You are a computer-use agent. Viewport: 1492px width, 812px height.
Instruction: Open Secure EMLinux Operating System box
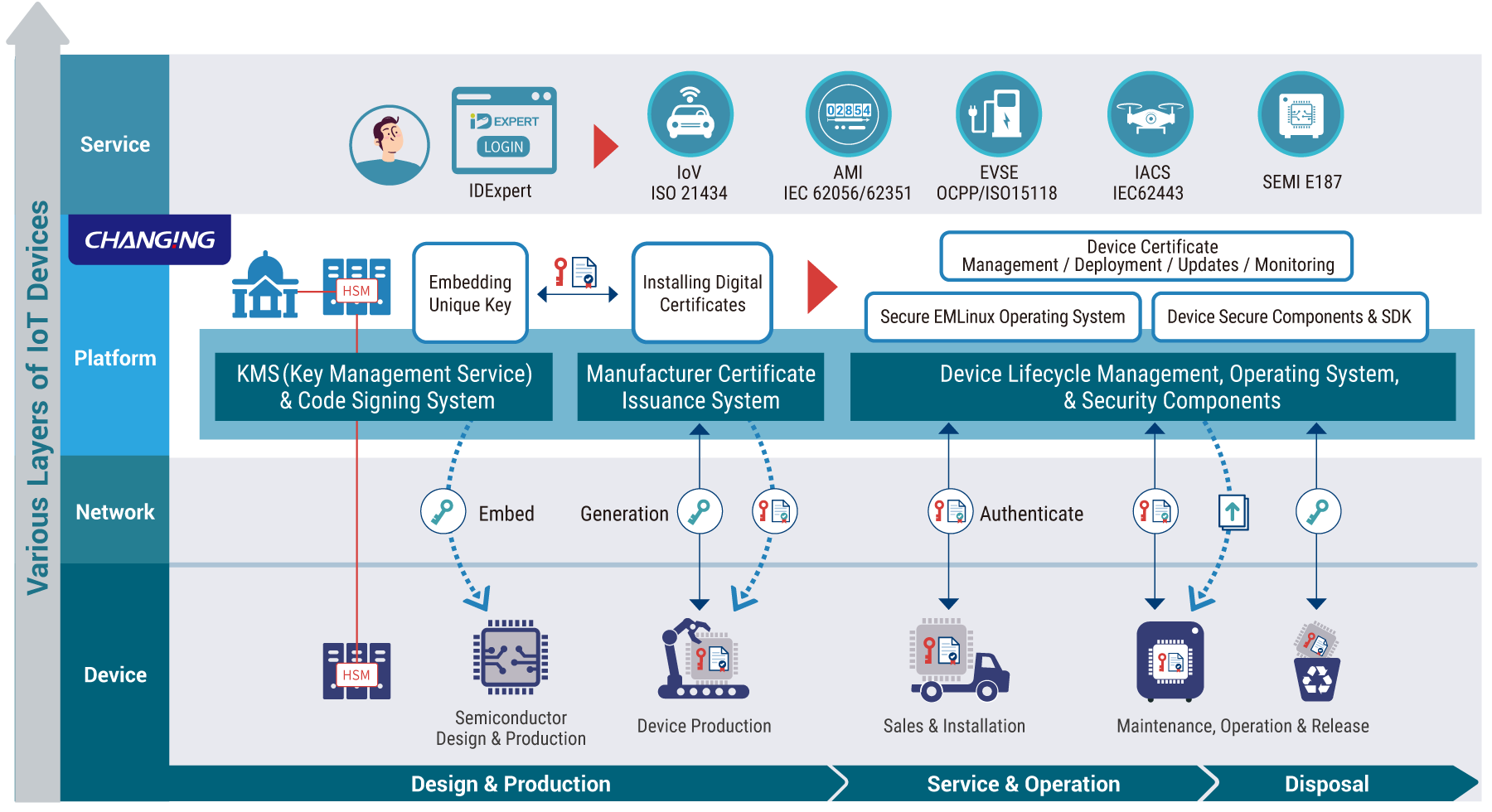(1002, 317)
